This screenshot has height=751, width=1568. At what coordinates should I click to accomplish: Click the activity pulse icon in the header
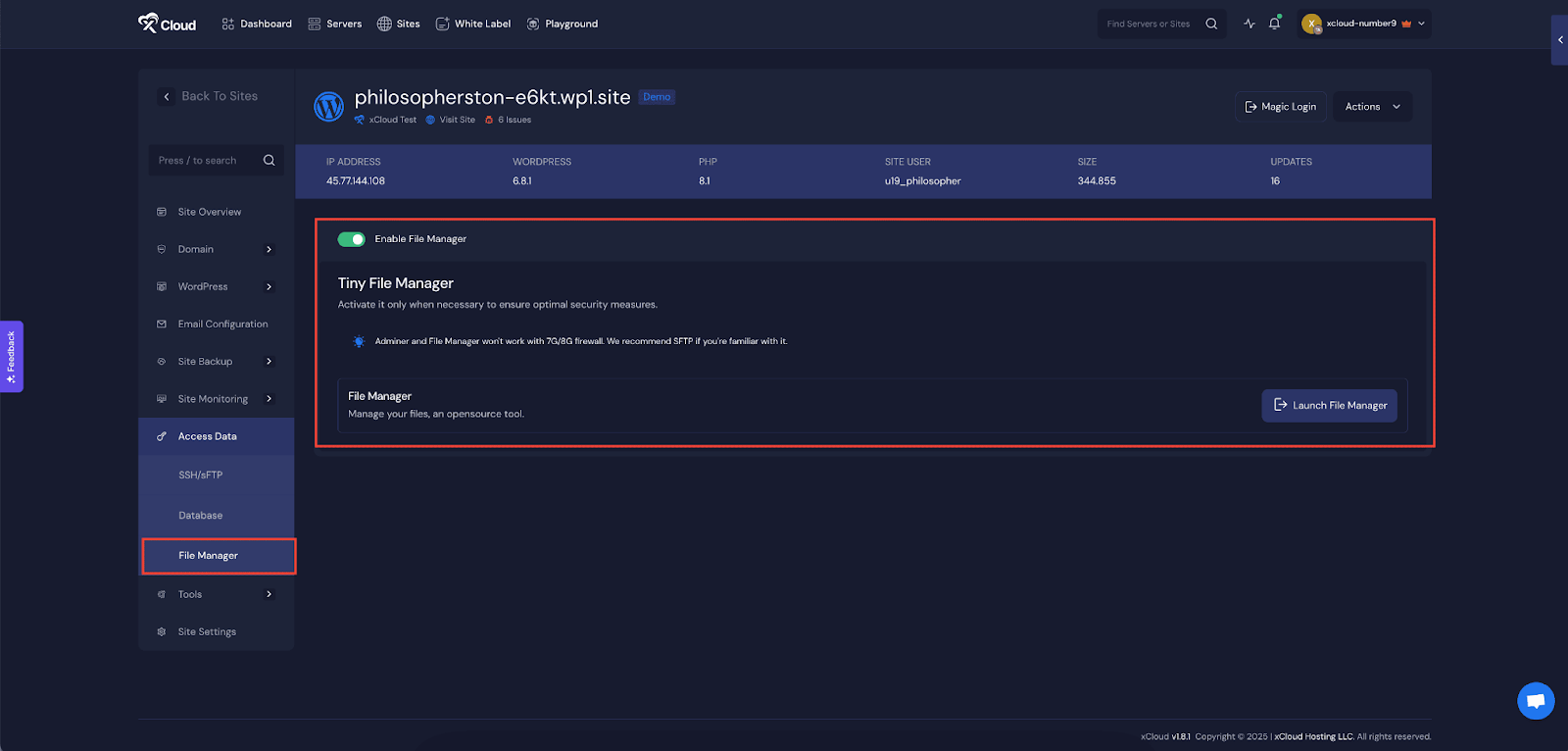click(x=1249, y=24)
